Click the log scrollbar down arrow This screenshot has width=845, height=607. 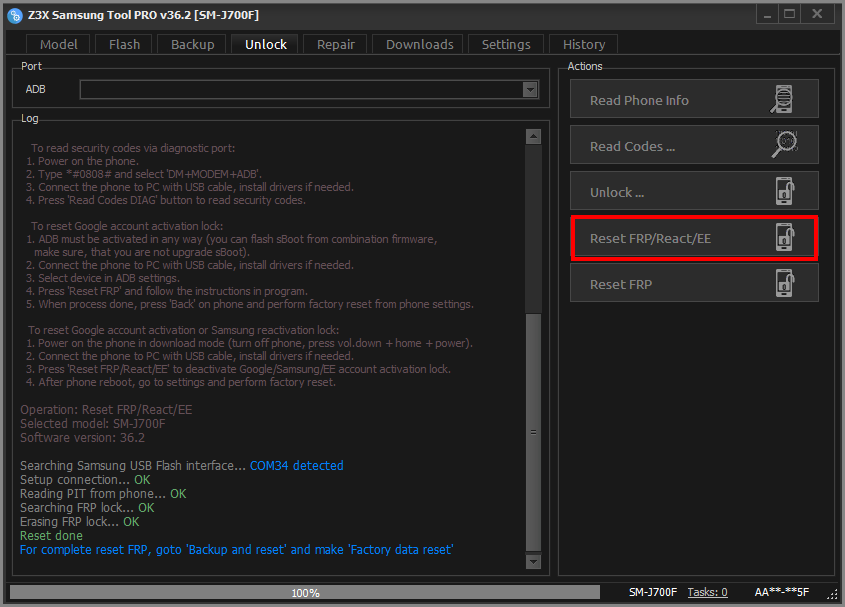point(533,561)
